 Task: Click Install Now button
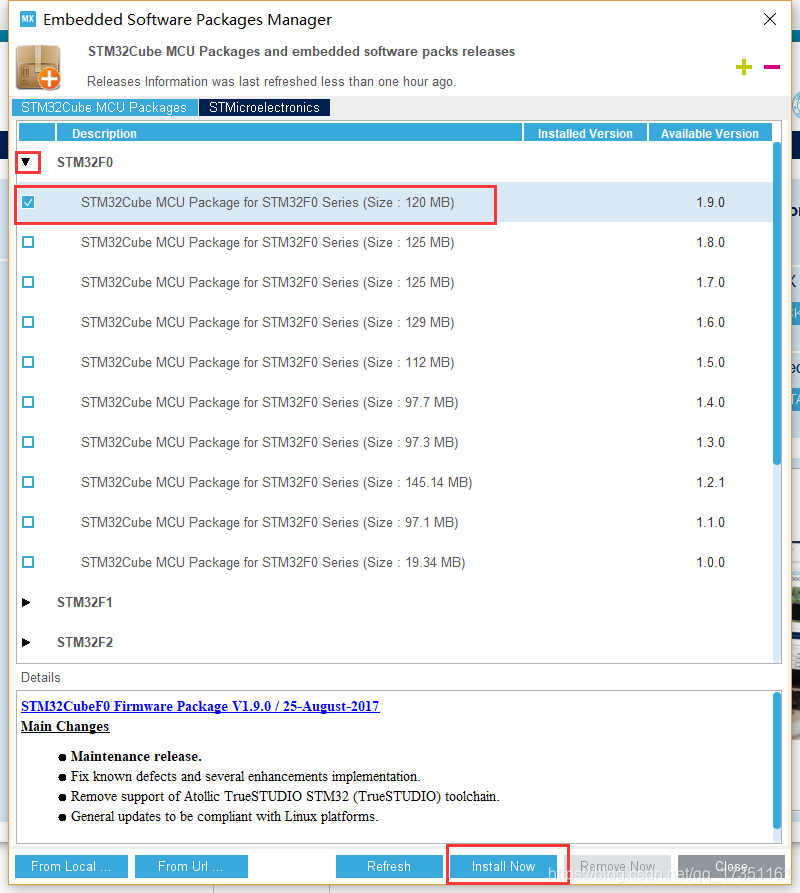[x=503, y=866]
